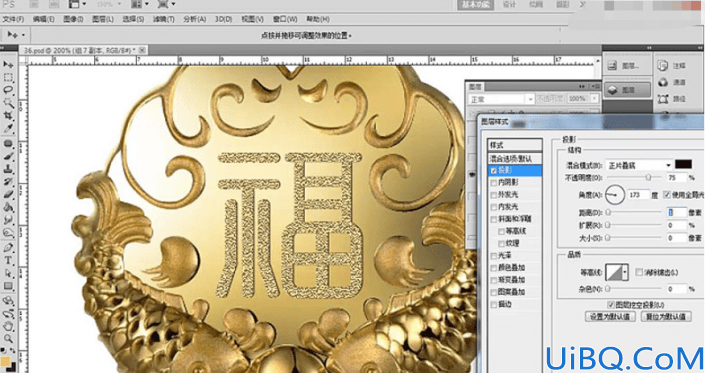Select the Crop tool
705x373 pixels.
click(8, 115)
